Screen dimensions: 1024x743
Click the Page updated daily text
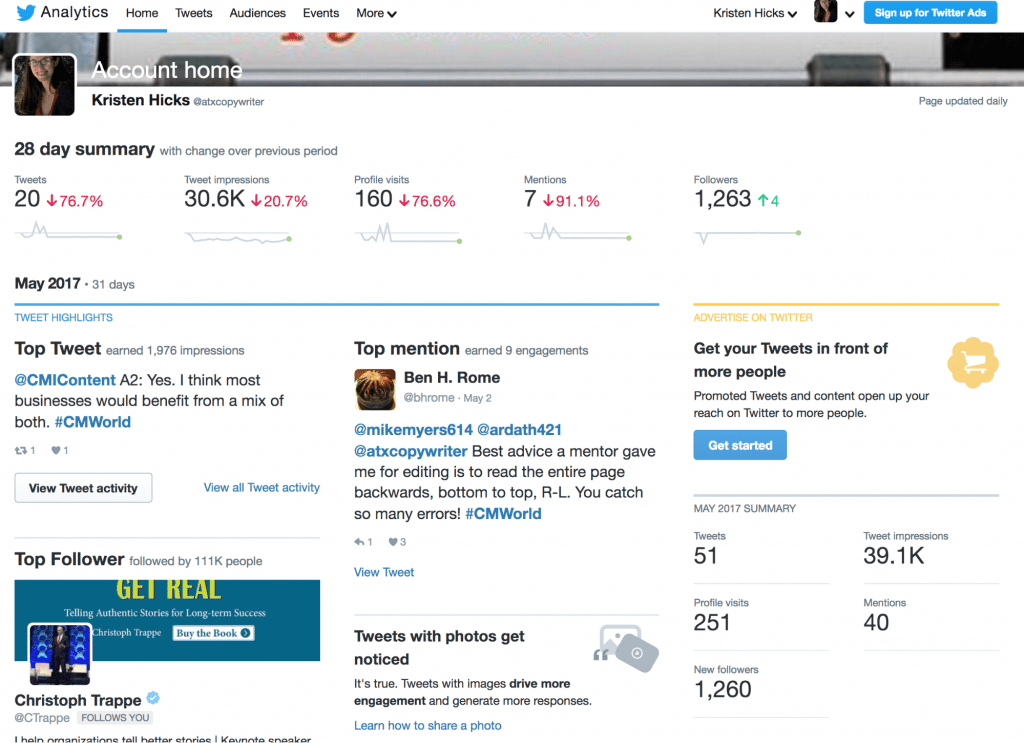(963, 101)
